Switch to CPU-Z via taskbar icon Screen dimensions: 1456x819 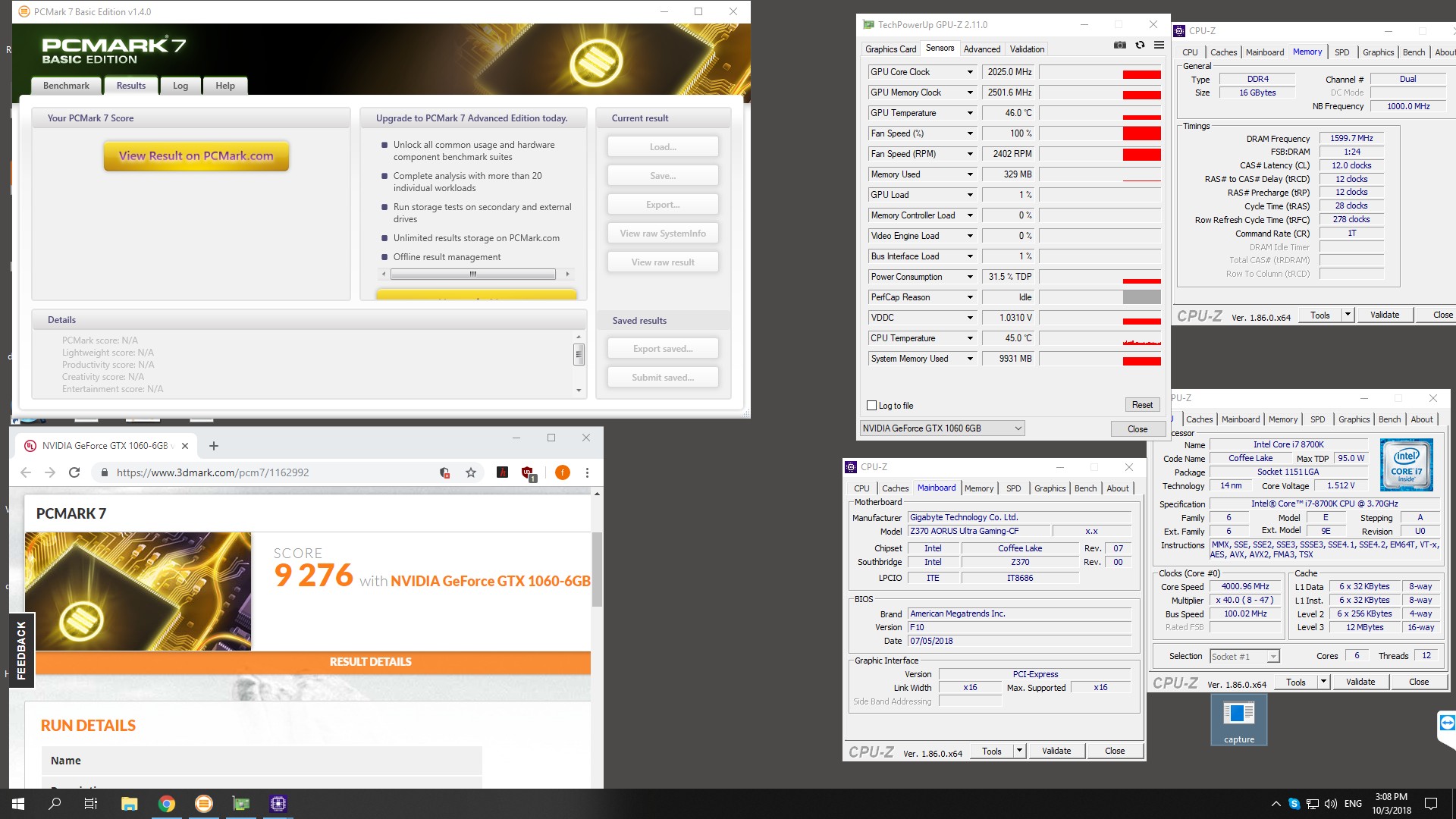278,804
